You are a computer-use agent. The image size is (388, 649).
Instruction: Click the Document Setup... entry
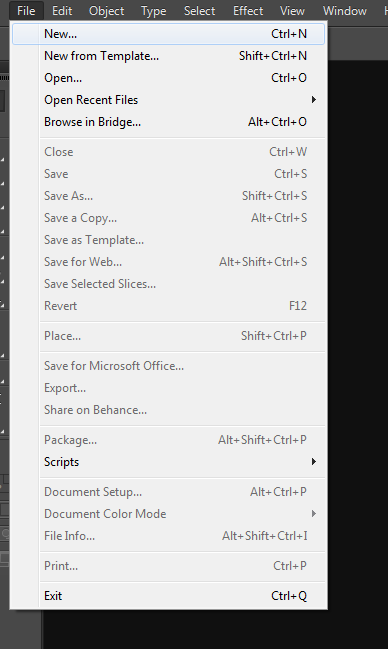(x=168, y=492)
